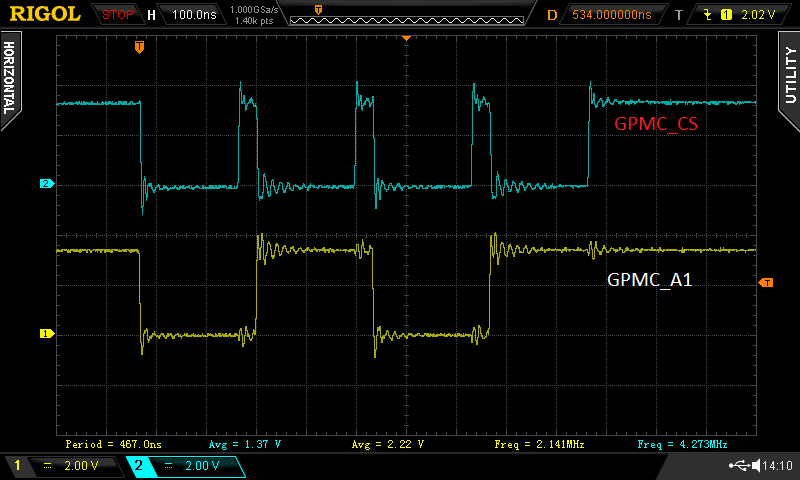Select the orange trigger position marker on grid
This screenshot has height=480, width=800.
(139, 47)
